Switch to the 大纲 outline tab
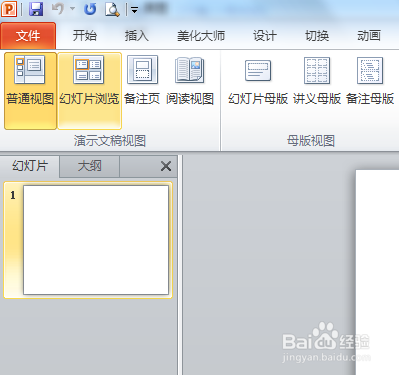 point(89,166)
